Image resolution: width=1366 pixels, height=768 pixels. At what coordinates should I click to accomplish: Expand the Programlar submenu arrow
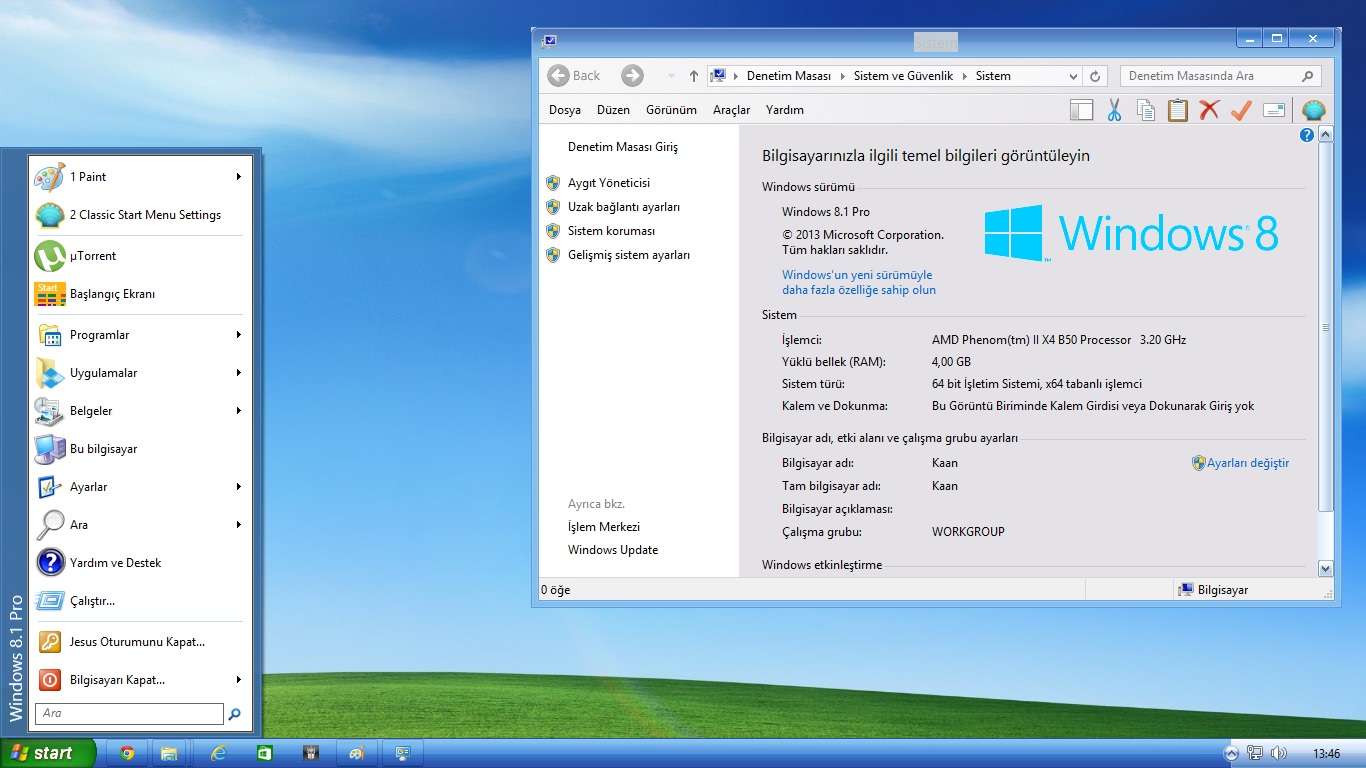238,335
